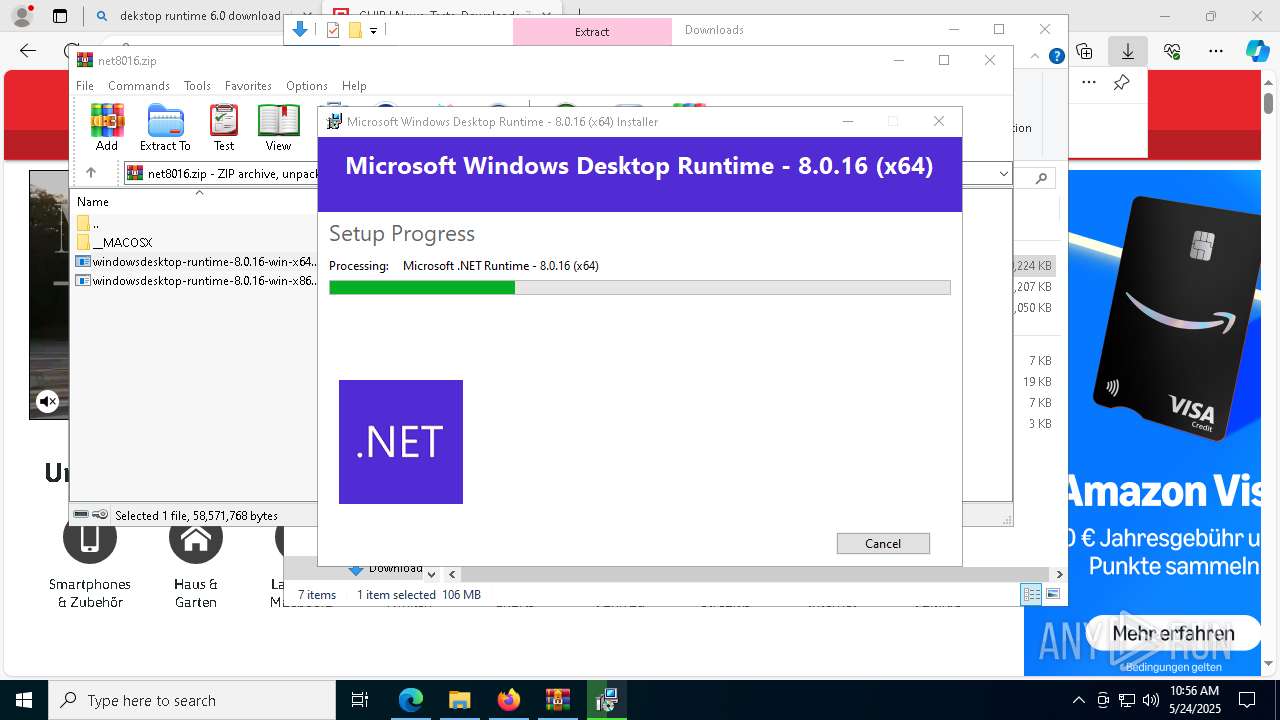Open the Edge Downloads toolbar button

tap(1128, 51)
